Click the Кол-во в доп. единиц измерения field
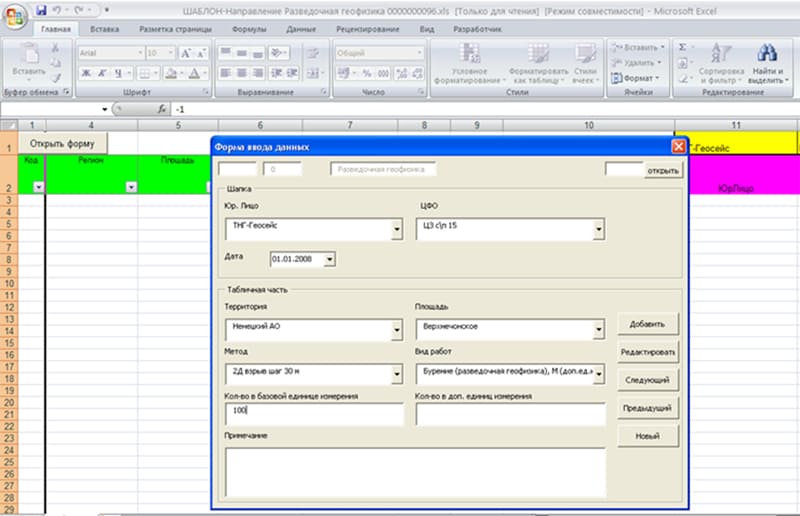Image resolution: width=800 pixels, height=516 pixels. pos(510,414)
